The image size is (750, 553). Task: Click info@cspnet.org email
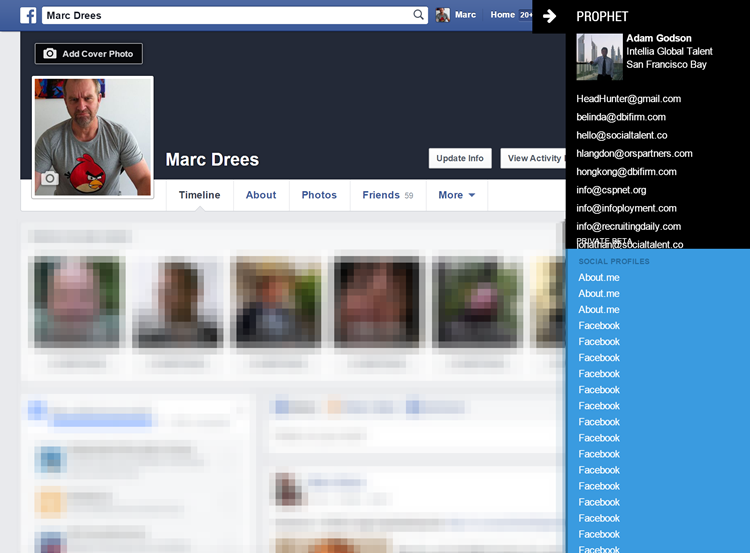point(611,190)
